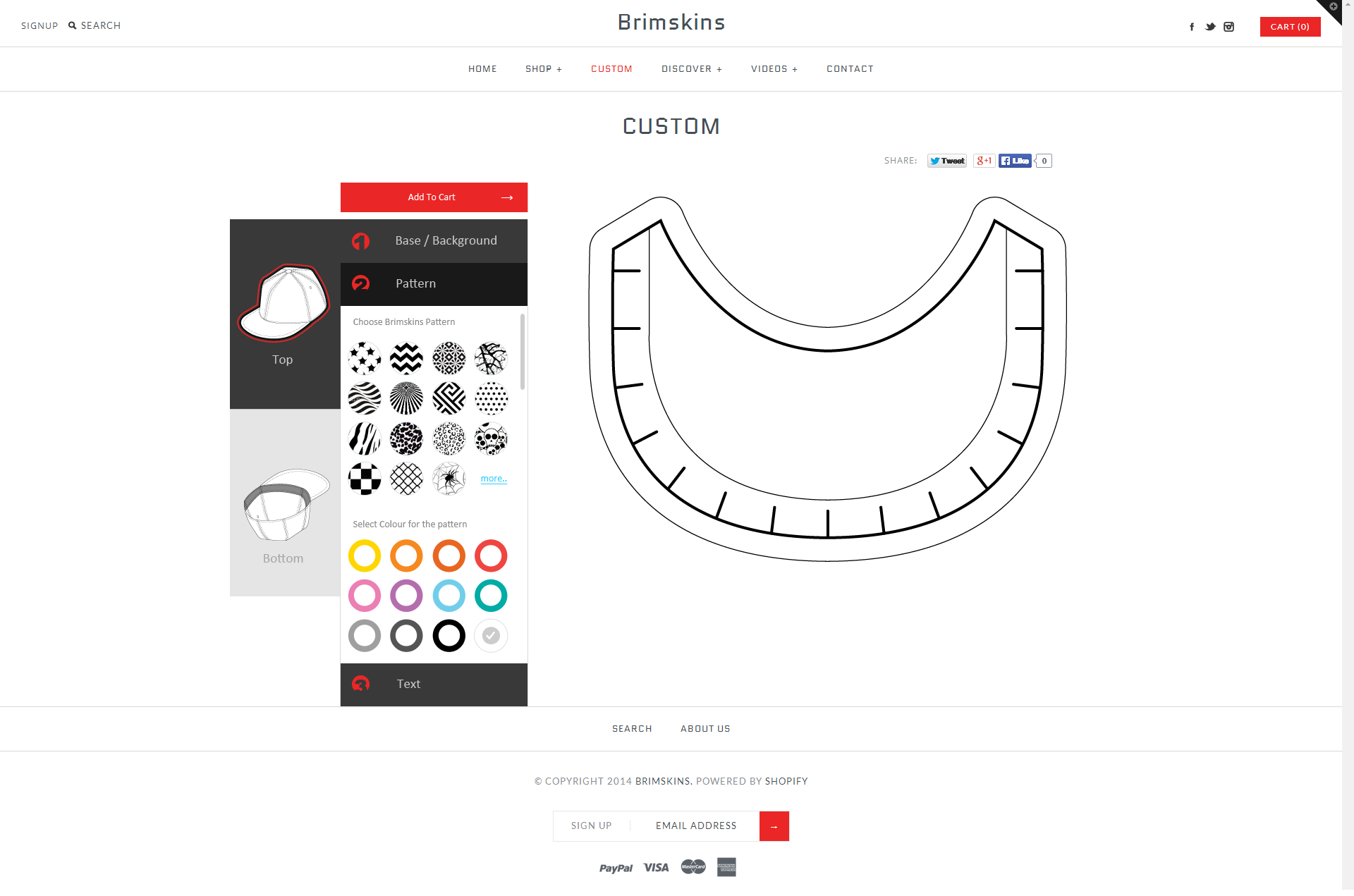Viewport: 1354px width, 896px height.
Task: Expand the Text section
Action: pyautogui.click(x=434, y=685)
